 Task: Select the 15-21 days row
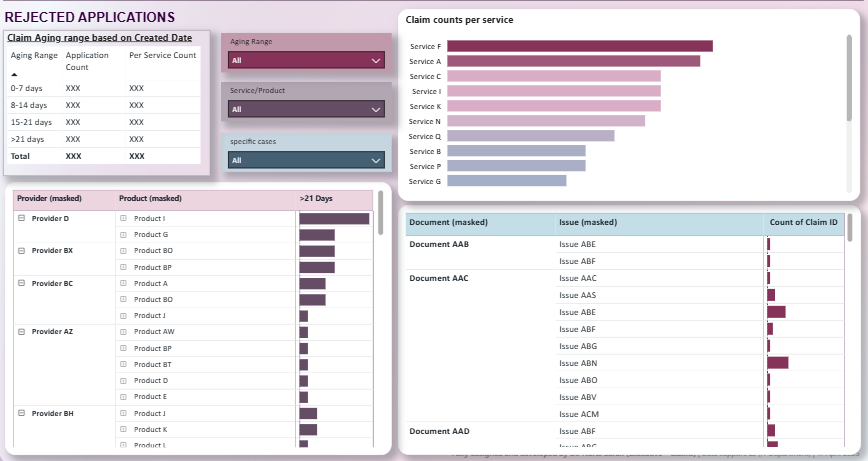tap(105, 122)
